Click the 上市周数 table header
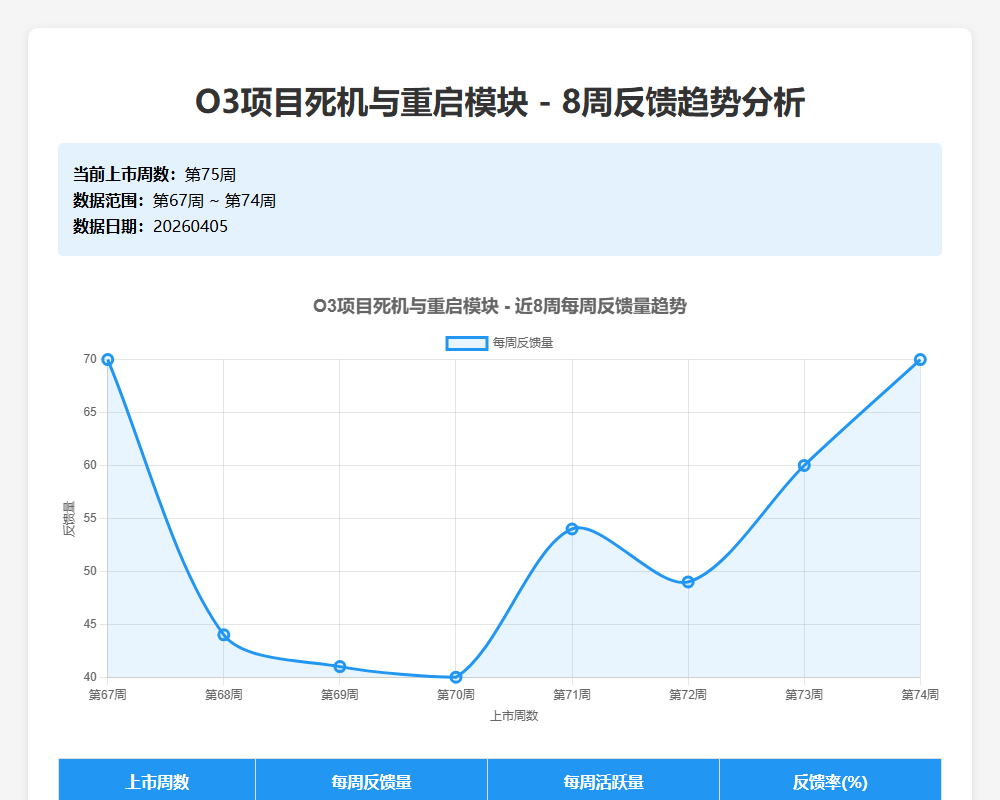1000x800 pixels. coord(157,781)
